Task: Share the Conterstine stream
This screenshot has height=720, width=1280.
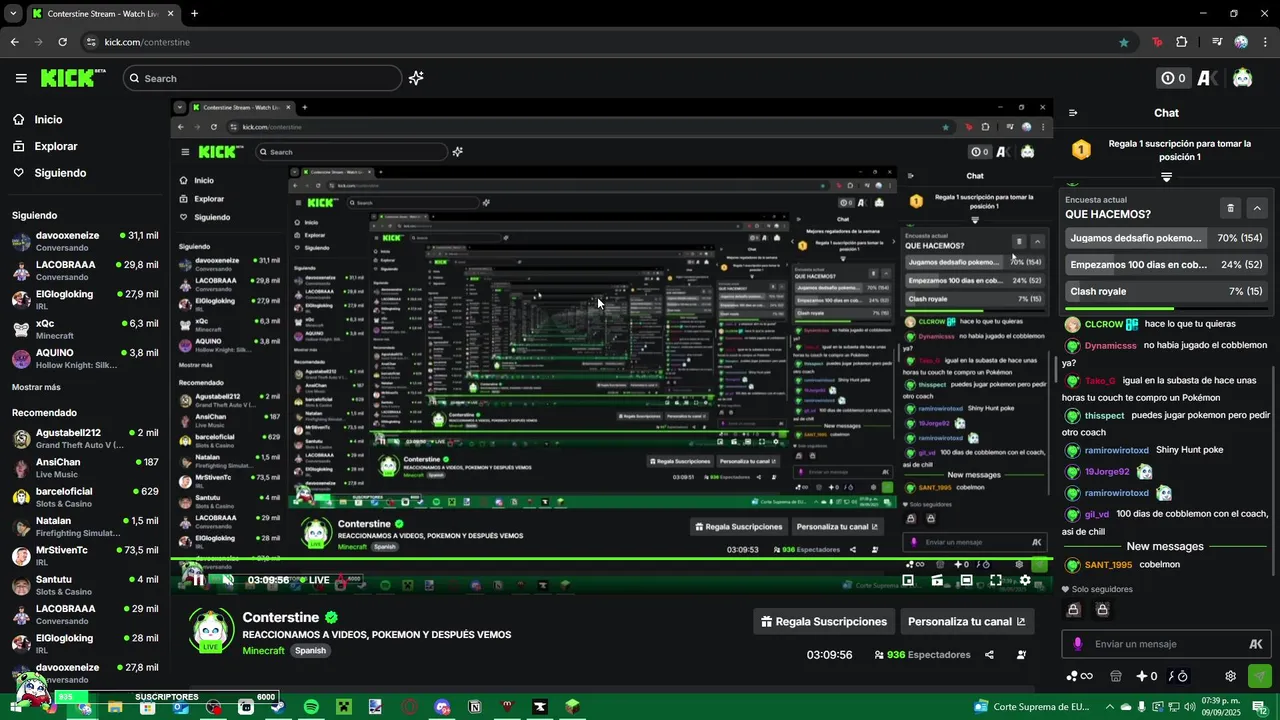Action: 989,655
